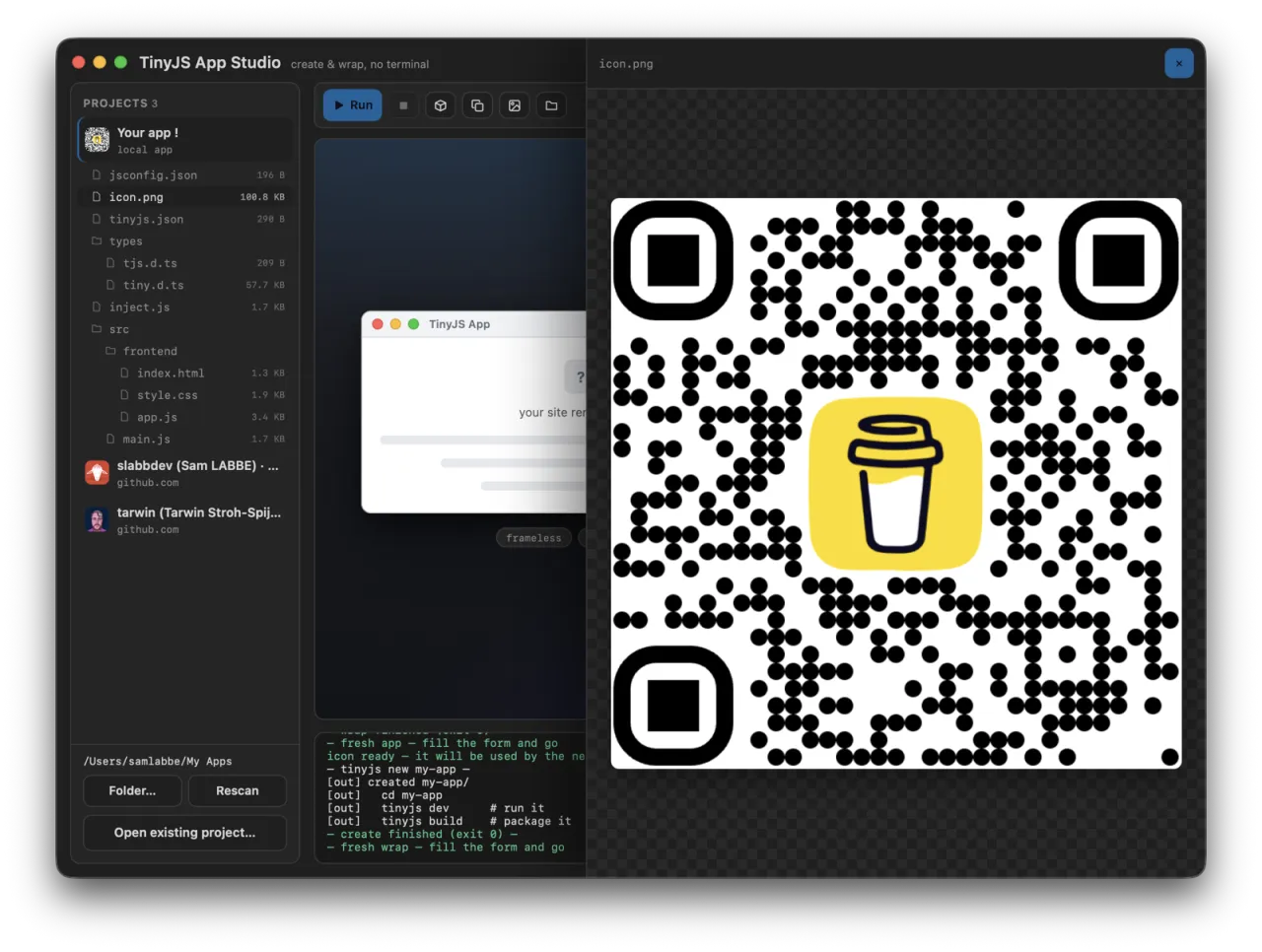Click Open existing project... button
Screen dimensions: 1262x952
click(x=184, y=833)
